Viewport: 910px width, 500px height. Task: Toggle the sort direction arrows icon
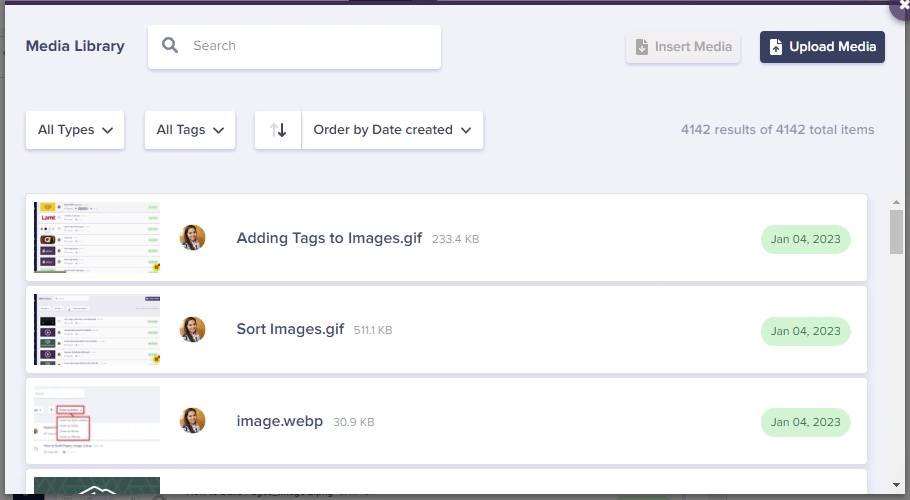point(278,130)
